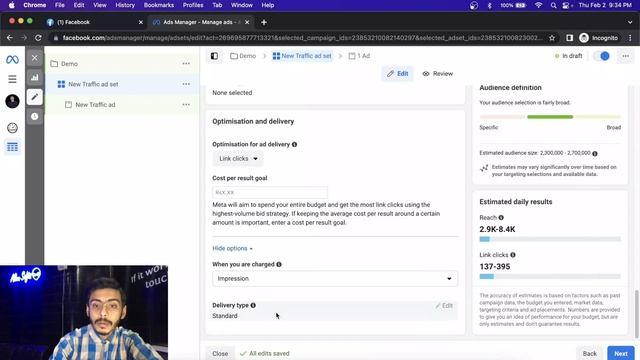Open the History menu
640x360 pixels.
coord(125,5)
